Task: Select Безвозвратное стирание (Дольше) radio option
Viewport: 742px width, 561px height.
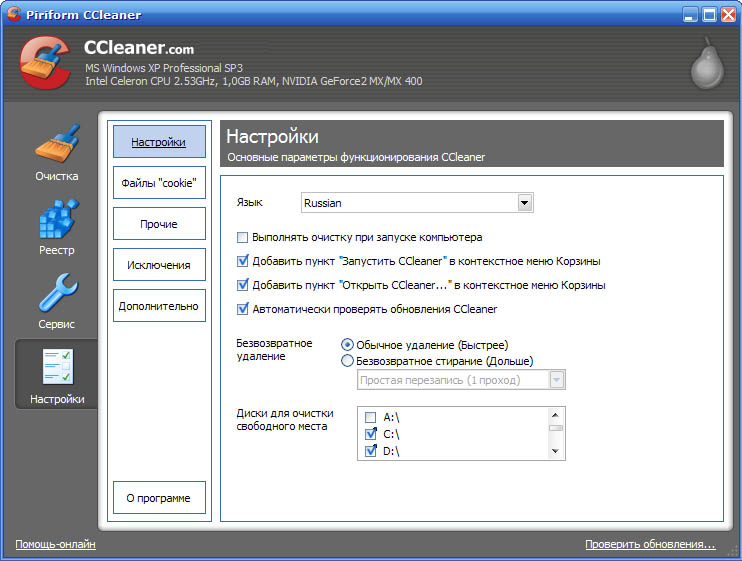Action: [x=348, y=361]
